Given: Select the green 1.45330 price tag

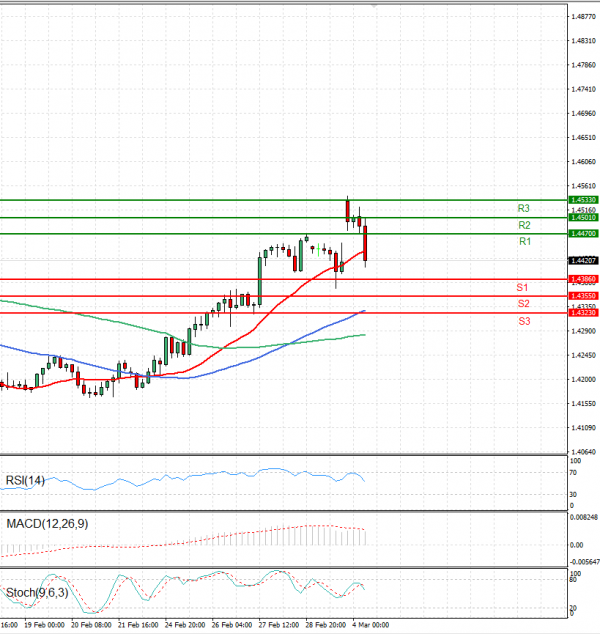Looking at the screenshot, I should [583, 200].
